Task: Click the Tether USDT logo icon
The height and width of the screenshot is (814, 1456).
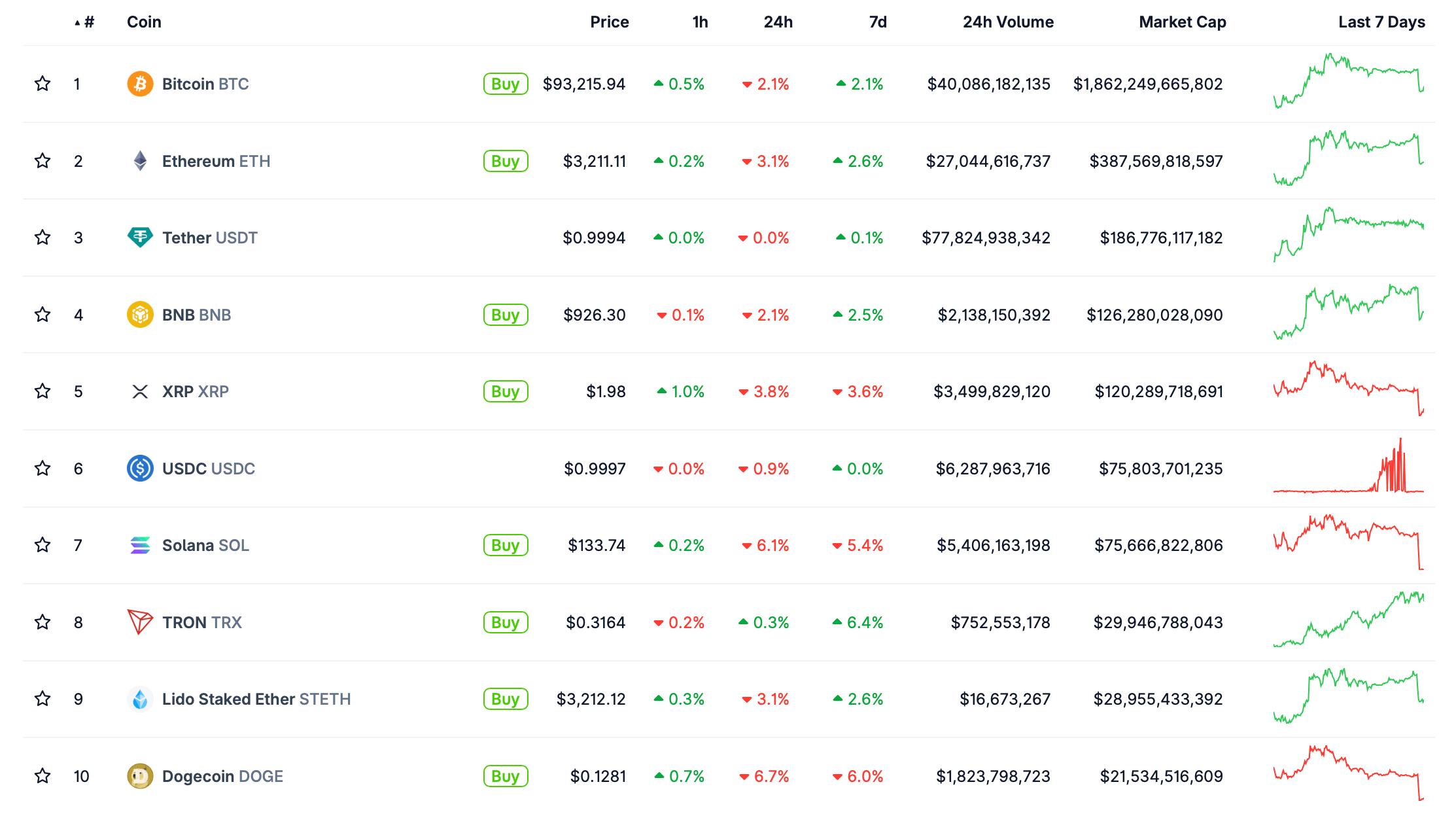Action: (140, 238)
